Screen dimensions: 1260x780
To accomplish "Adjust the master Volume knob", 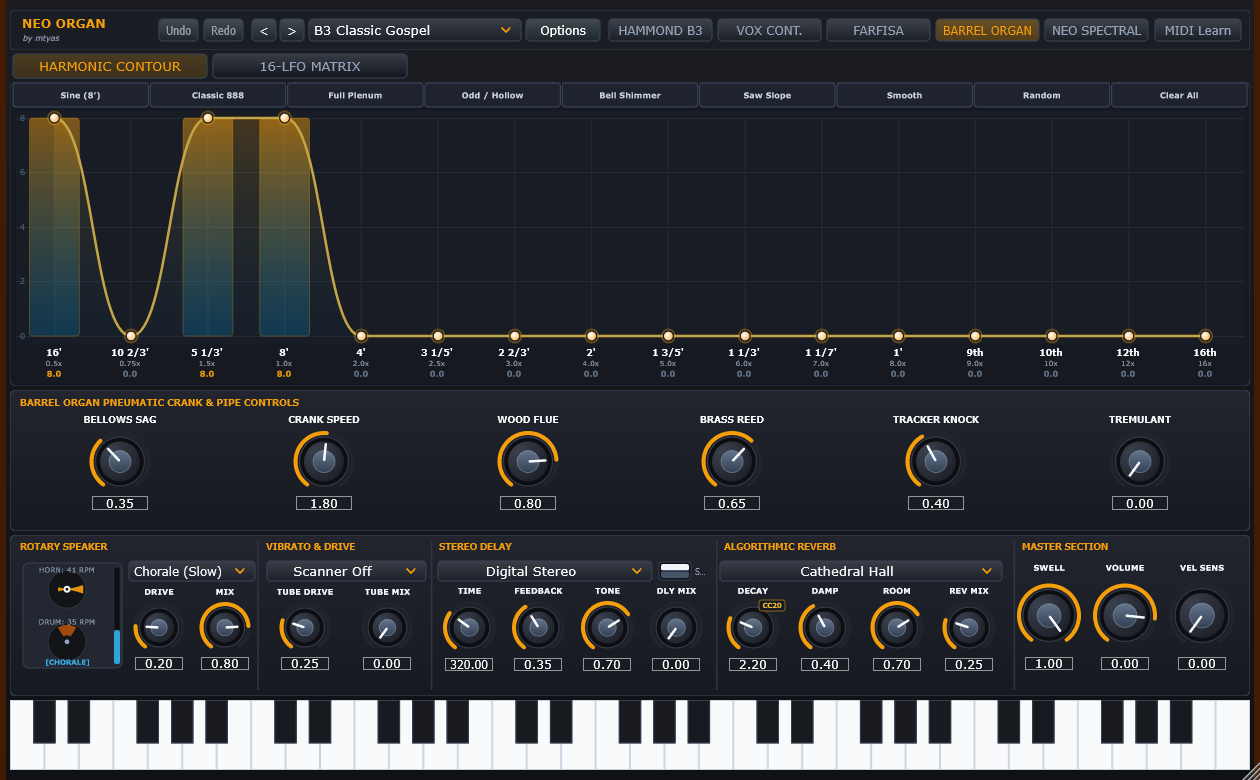I will pos(1125,615).
